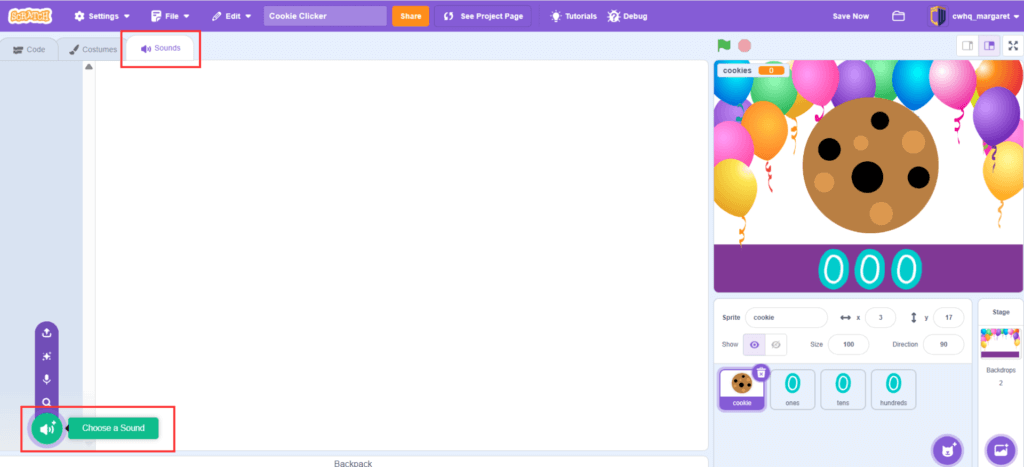Switch to small stage layout
The image size is (1024, 467).
[x=967, y=45]
